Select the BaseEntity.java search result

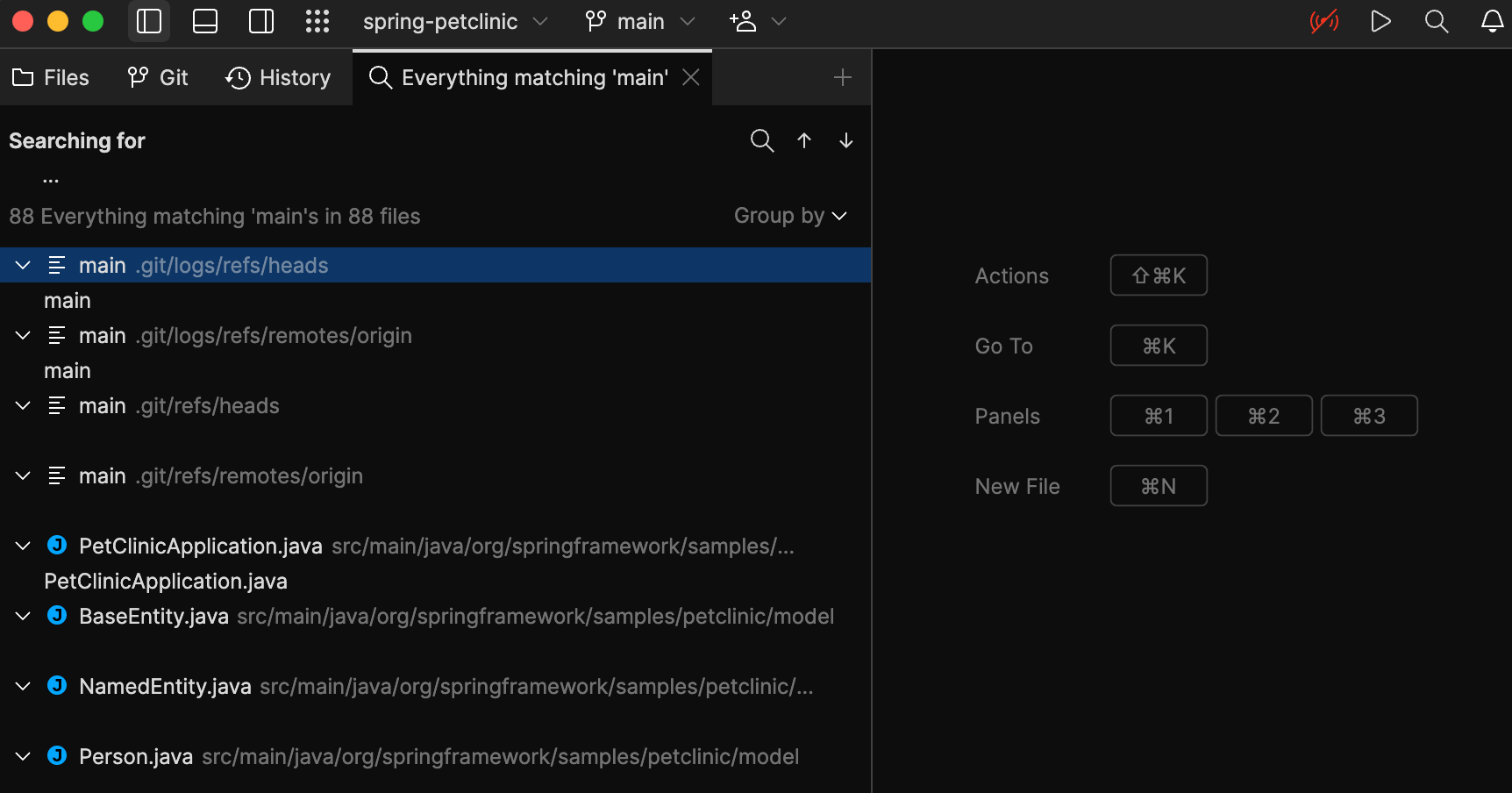coord(153,616)
